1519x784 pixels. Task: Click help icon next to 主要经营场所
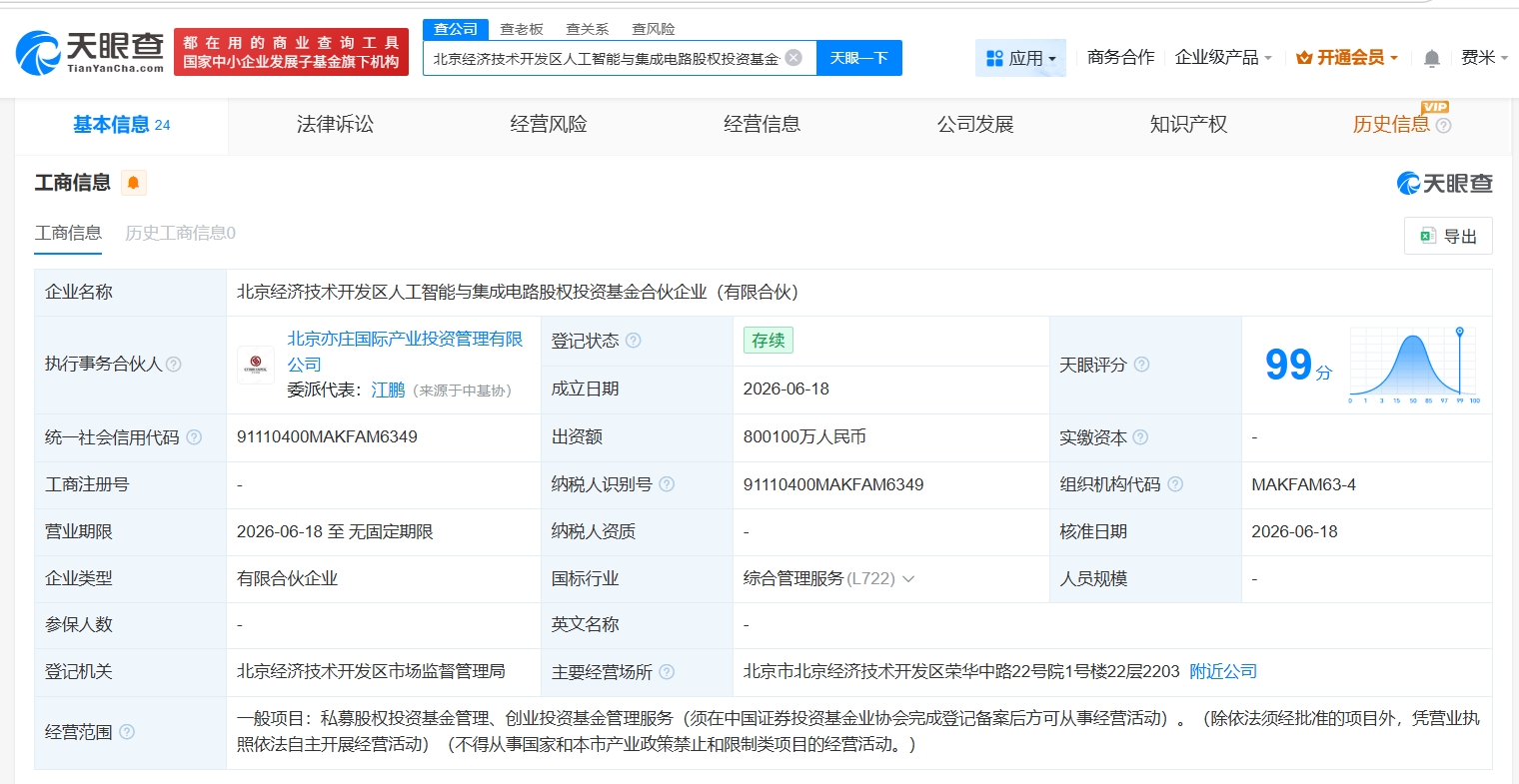pos(667,672)
